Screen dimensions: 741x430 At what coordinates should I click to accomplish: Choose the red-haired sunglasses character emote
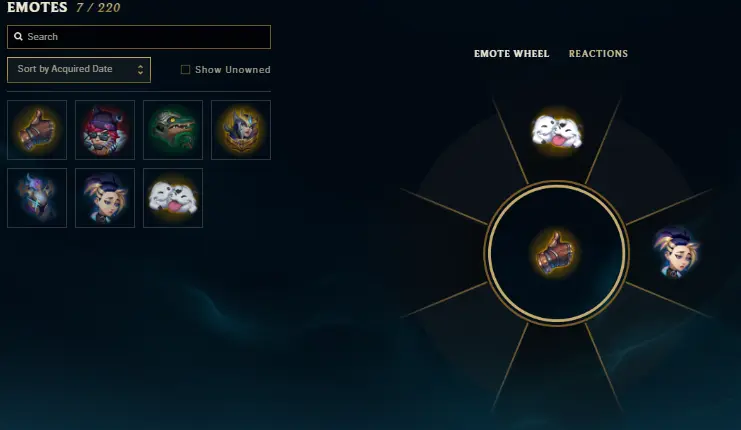105,130
